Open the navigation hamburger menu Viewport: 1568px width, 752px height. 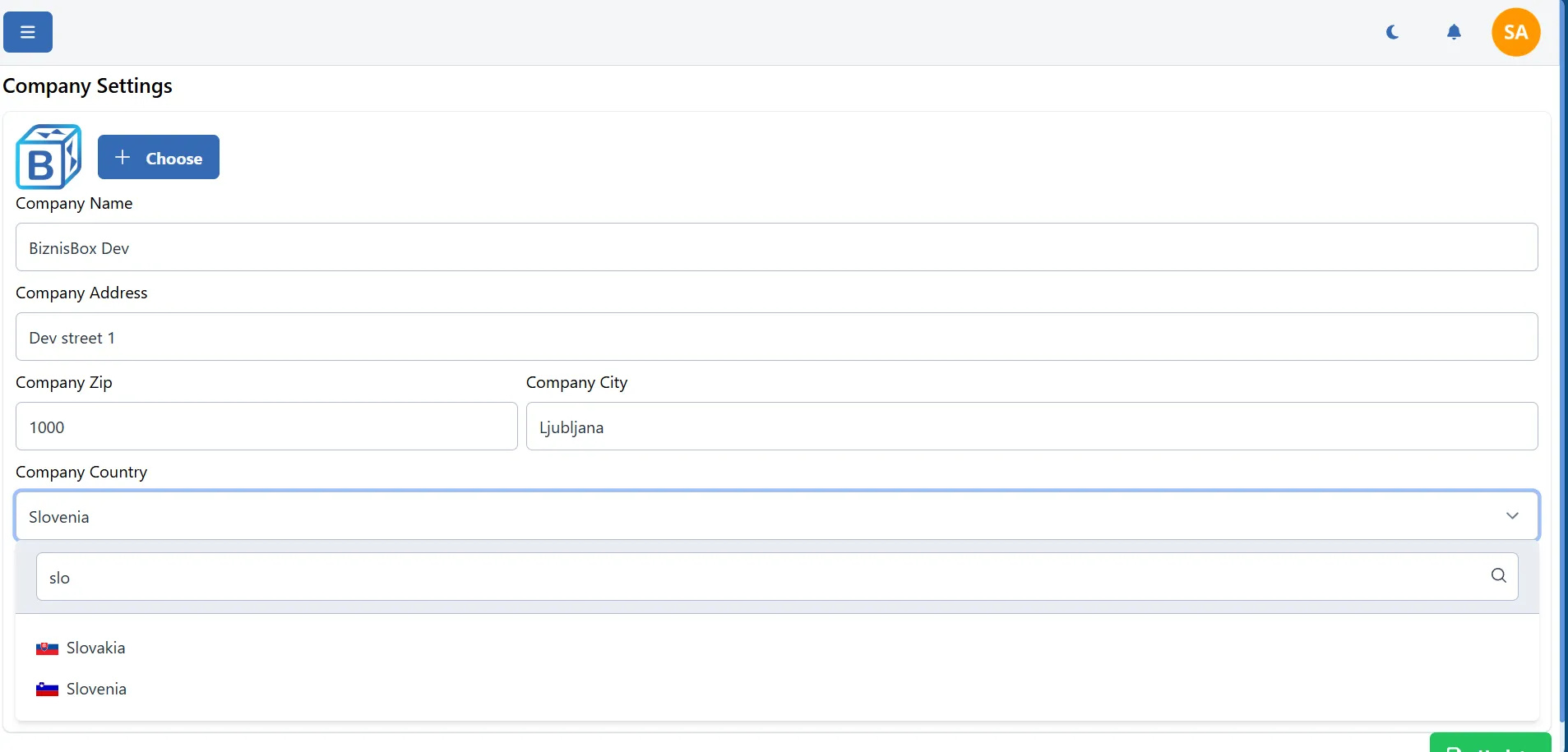tap(27, 32)
